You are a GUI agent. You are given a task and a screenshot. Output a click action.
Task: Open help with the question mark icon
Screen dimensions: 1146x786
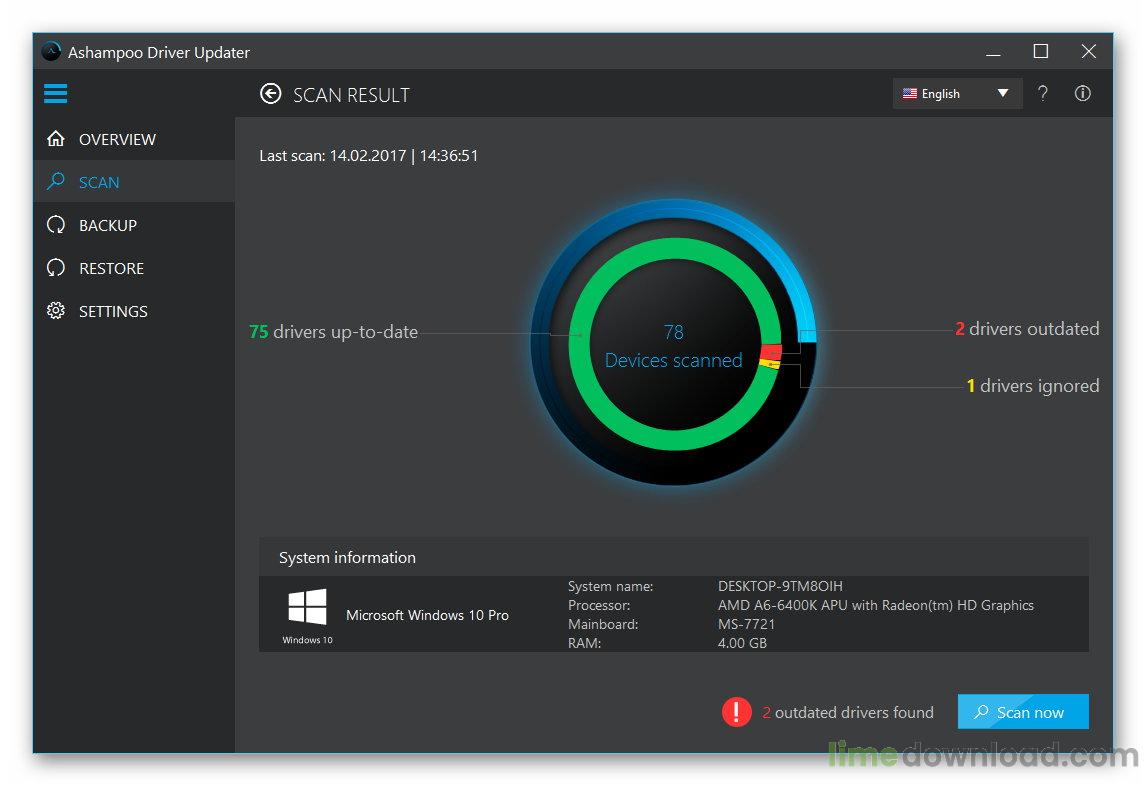click(x=1043, y=93)
